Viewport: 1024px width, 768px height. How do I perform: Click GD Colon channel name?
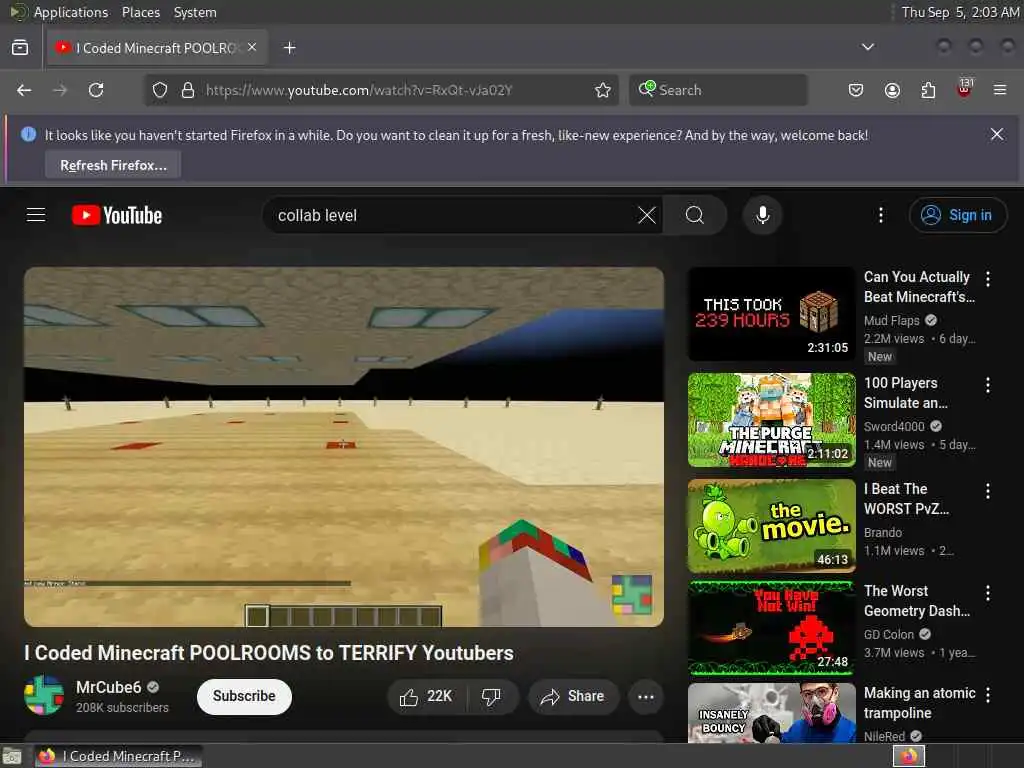click(889, 635)
